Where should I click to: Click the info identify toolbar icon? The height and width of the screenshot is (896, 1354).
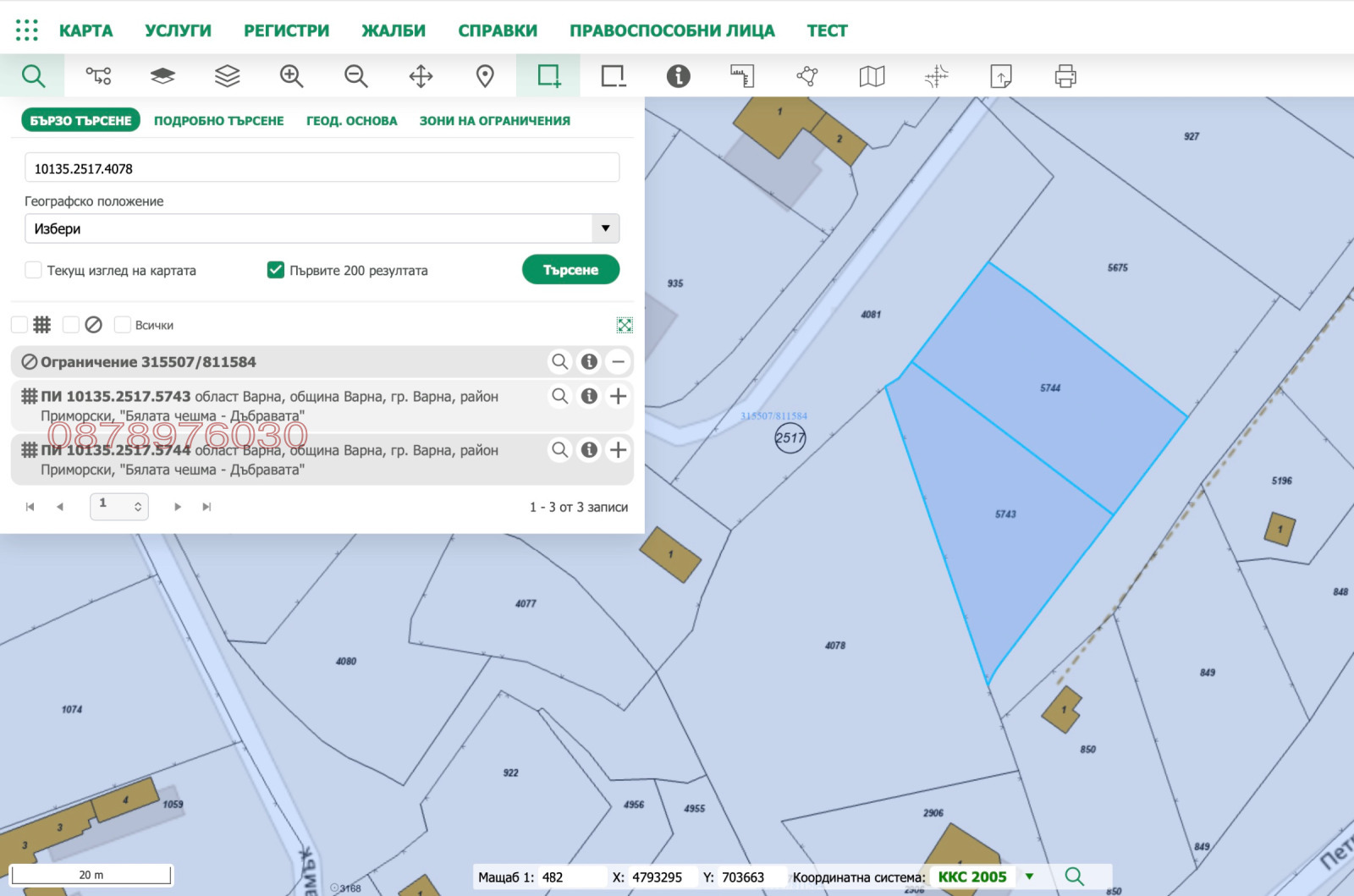coord(678,76)
